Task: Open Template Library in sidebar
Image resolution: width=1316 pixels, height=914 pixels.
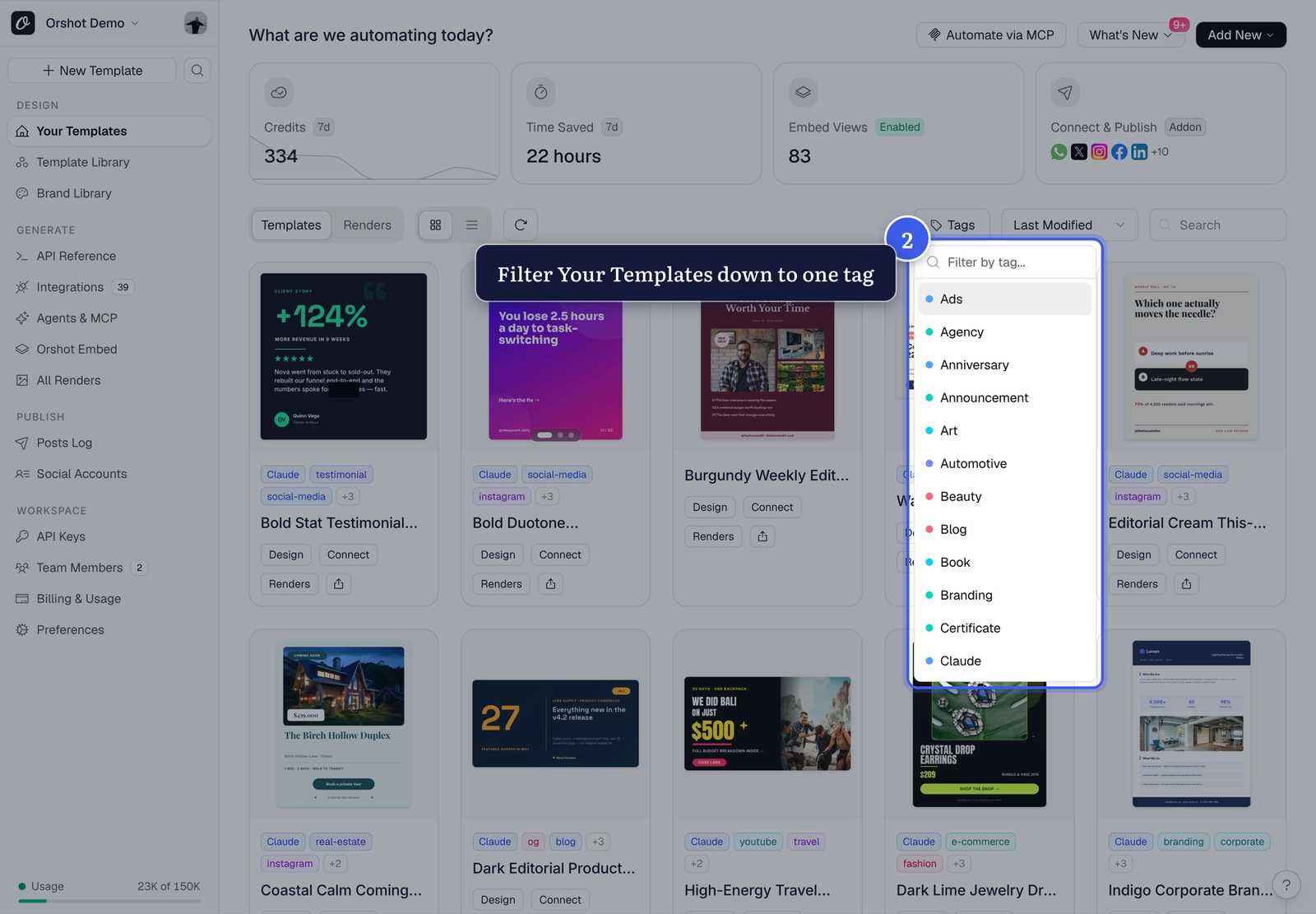Action: (x=109, y=163)
